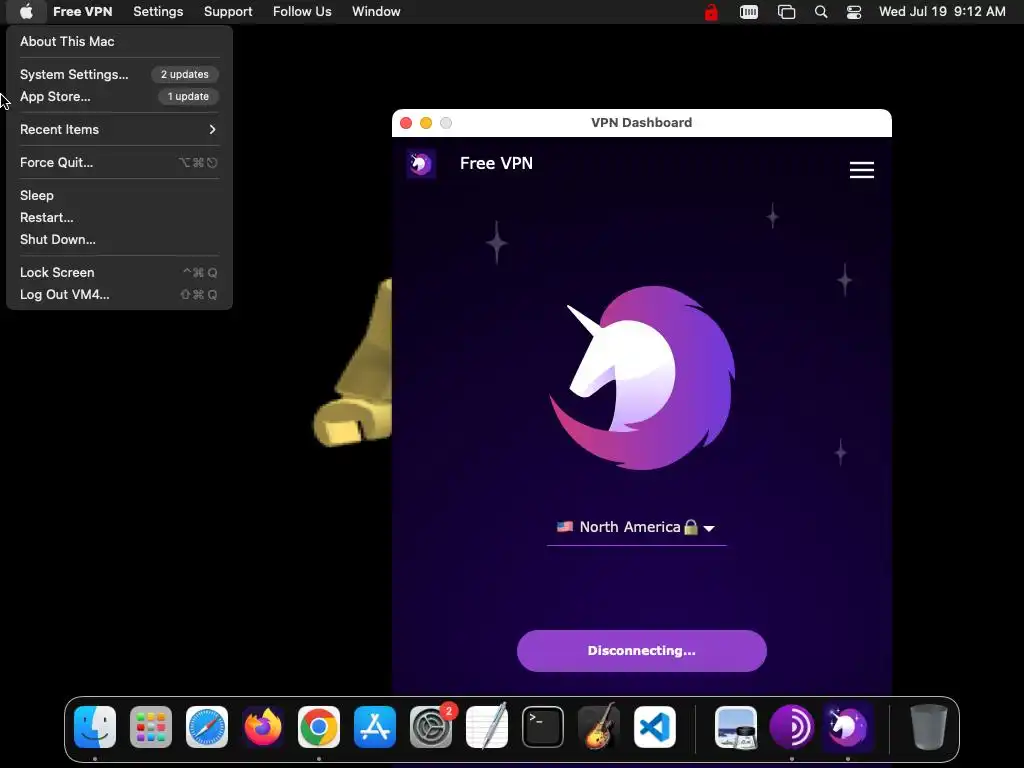Viewport: 1024px width, 768px height.
Task: Click the Free VPN title text in dashboard
Action: [496, 163]
